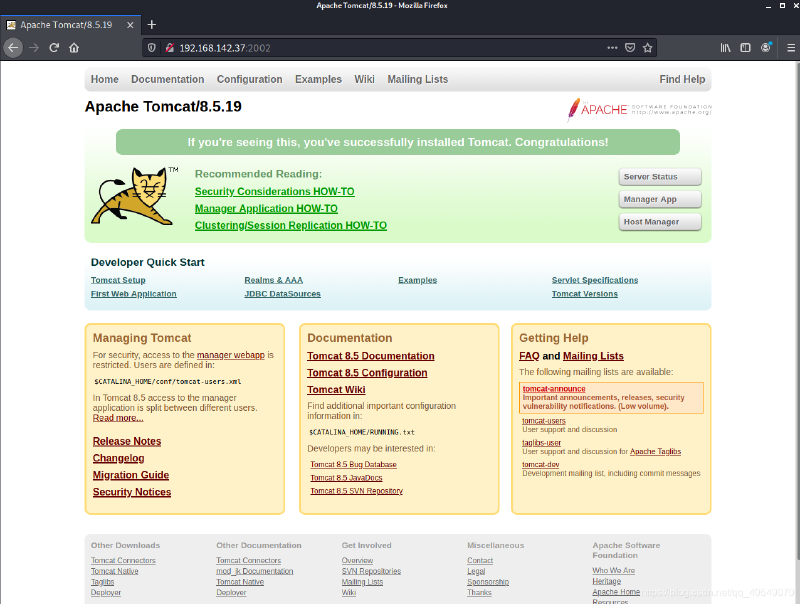Select the Apache Tomcat/8.5.19 browser tab
Screen dimensions: 800x604
pos(70,25)
